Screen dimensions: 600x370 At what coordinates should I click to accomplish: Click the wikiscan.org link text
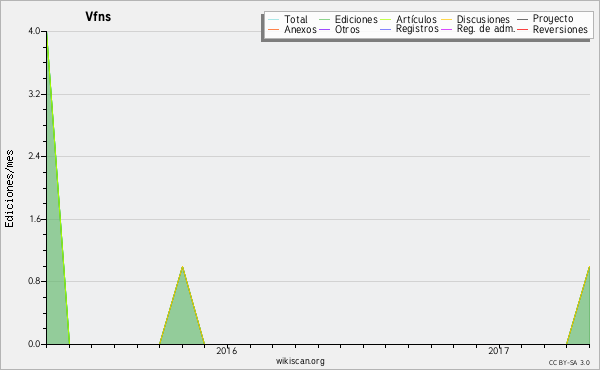click(300, 361)
